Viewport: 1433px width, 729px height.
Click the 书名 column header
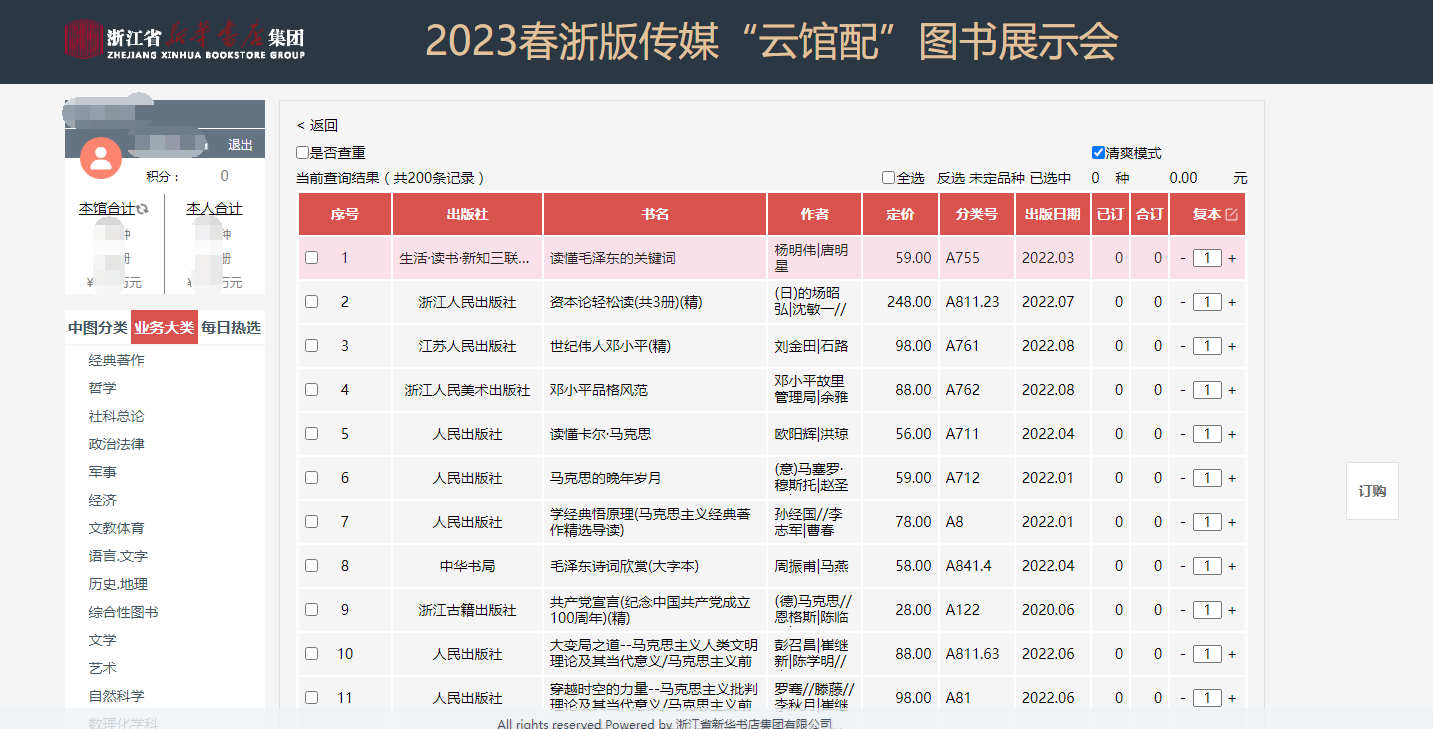[655, 214]
